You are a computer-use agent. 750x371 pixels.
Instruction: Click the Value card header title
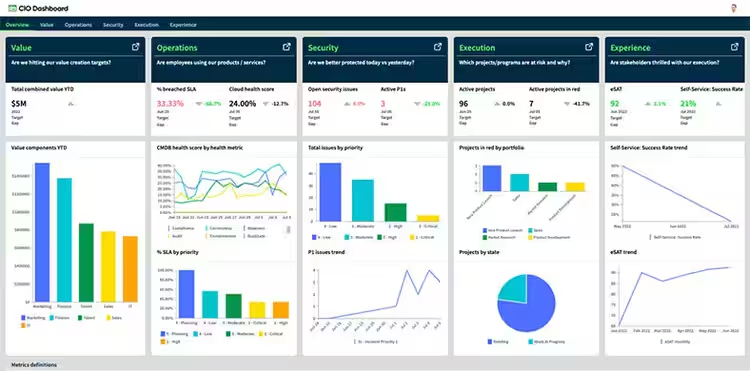coord(21,48)
